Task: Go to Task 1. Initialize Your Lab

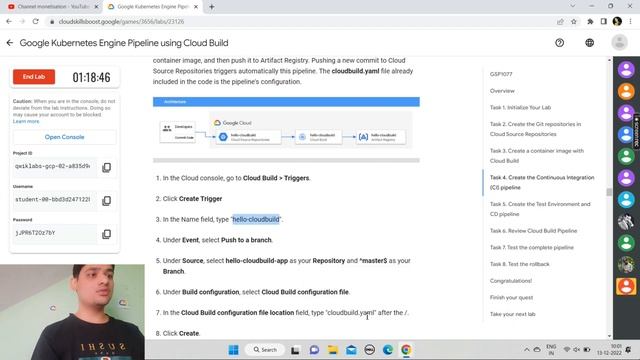Action: [x=520, y=108]
